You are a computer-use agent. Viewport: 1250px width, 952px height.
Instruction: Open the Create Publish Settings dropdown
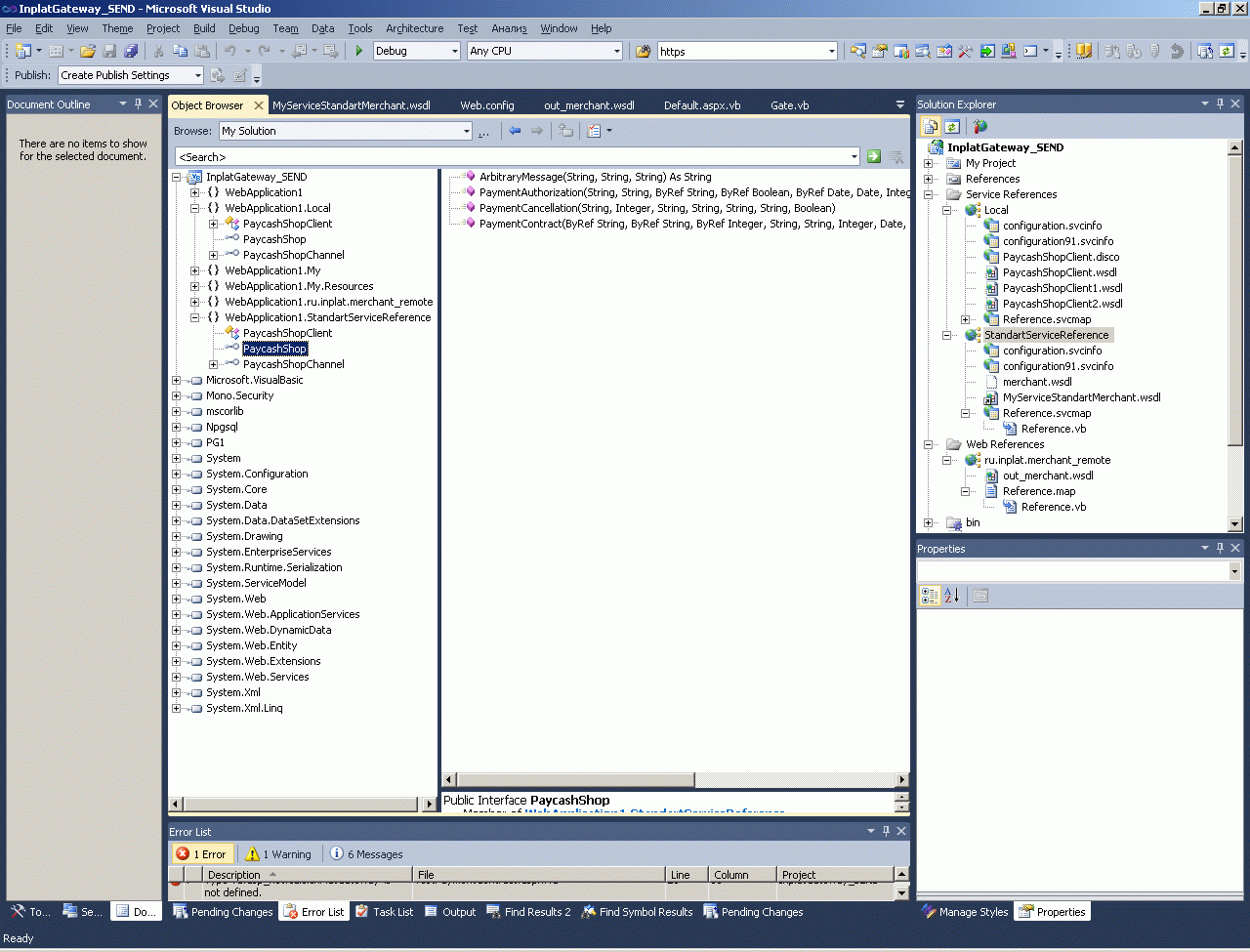(197, 75)
